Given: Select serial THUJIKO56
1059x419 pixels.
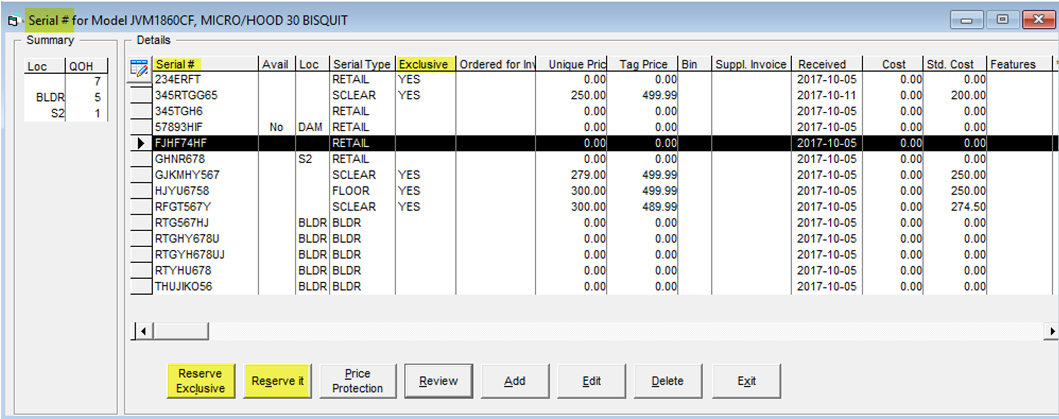Looking at the screenshot, I should pyautogui.click(x=205, y=287).
